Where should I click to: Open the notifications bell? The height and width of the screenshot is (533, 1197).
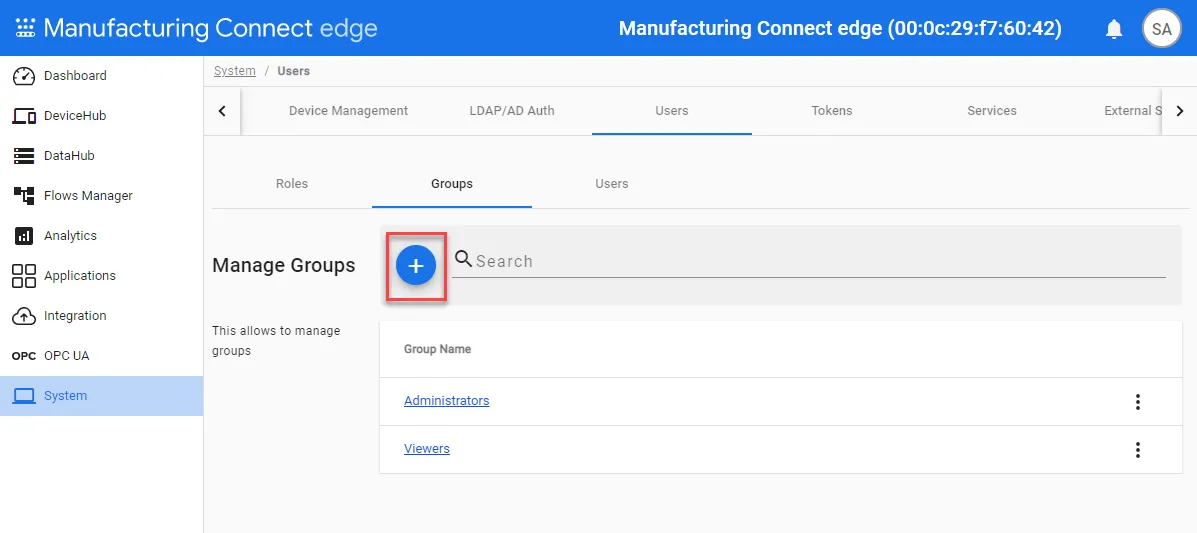(x=1114, y=29)
